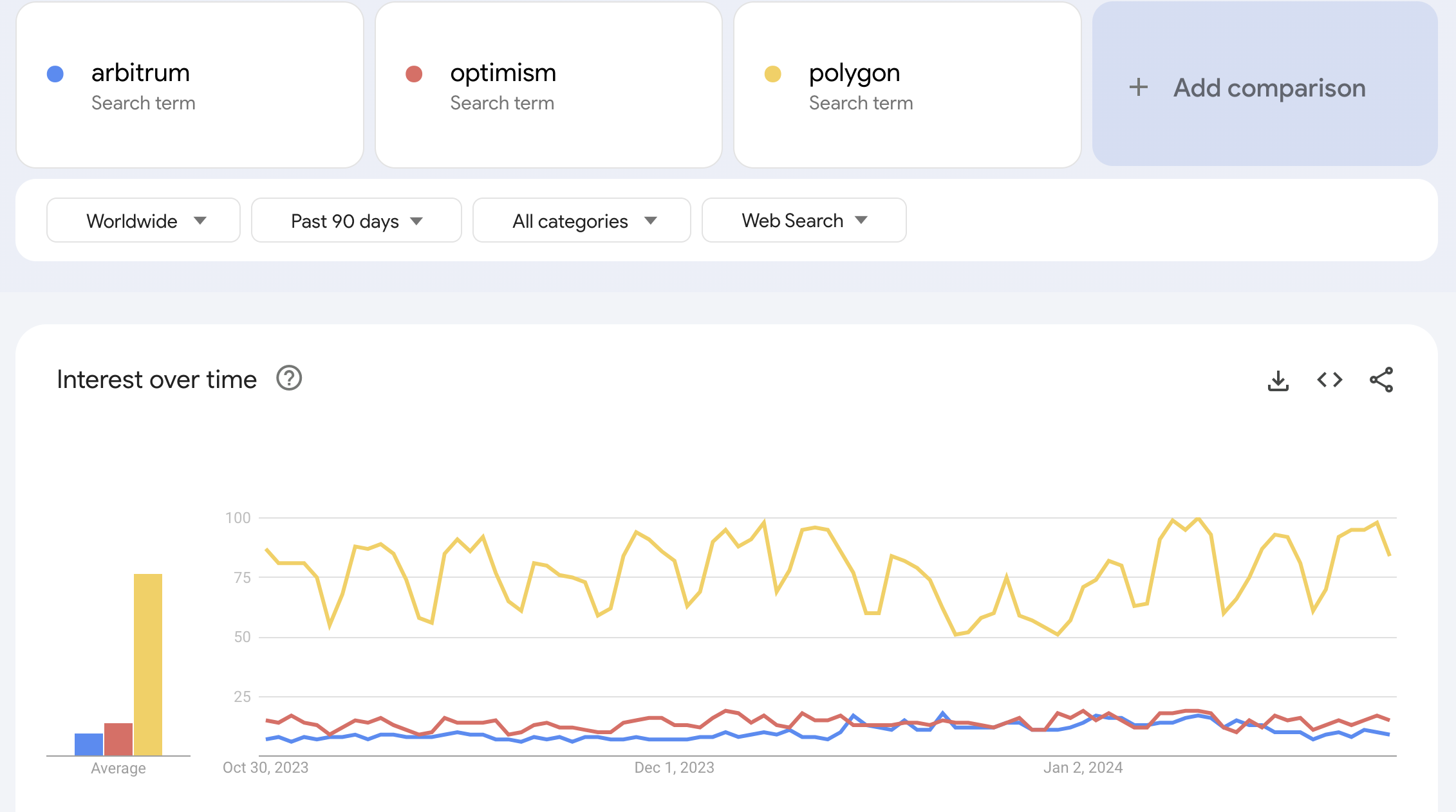Click the red optimism color dot
Viewport: 1456px width, 812px height.
(x=414, y=74)
